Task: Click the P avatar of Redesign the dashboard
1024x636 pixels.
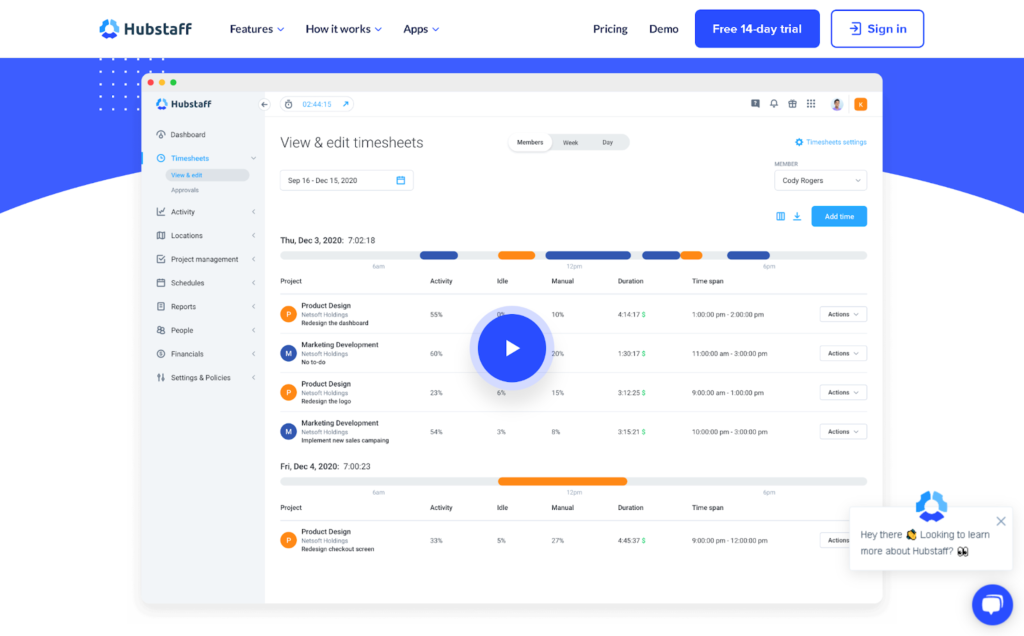Action: tap(289, 314)
